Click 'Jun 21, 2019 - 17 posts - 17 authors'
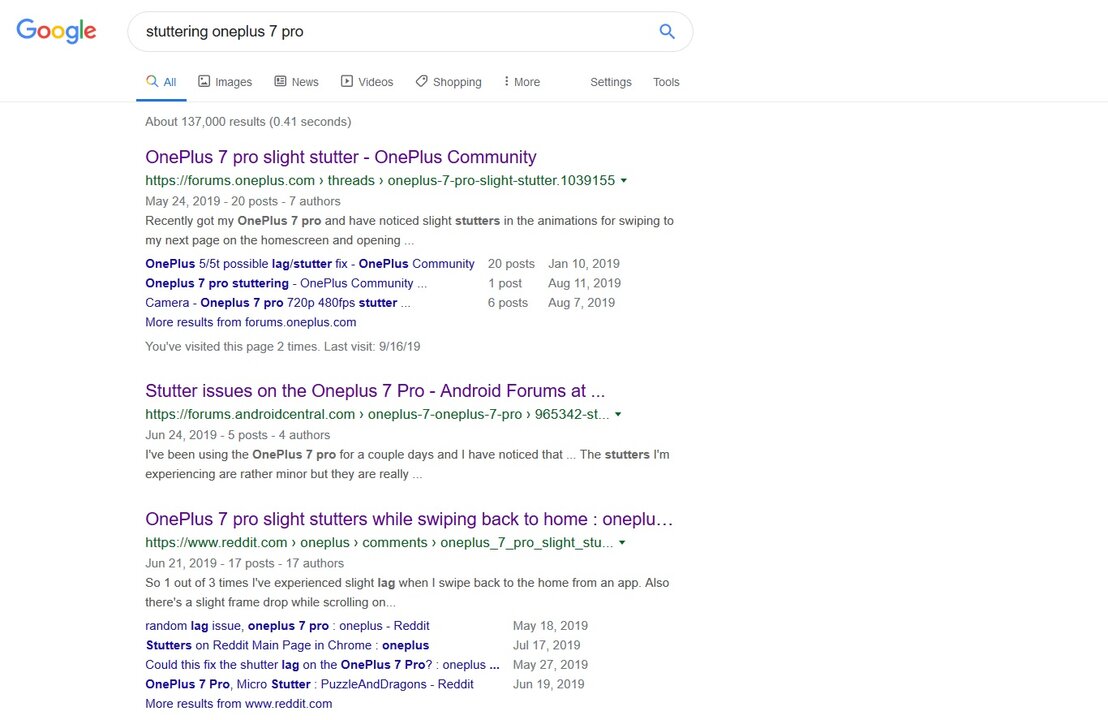The image size is (1108, 720). click(x=244, y=563)
